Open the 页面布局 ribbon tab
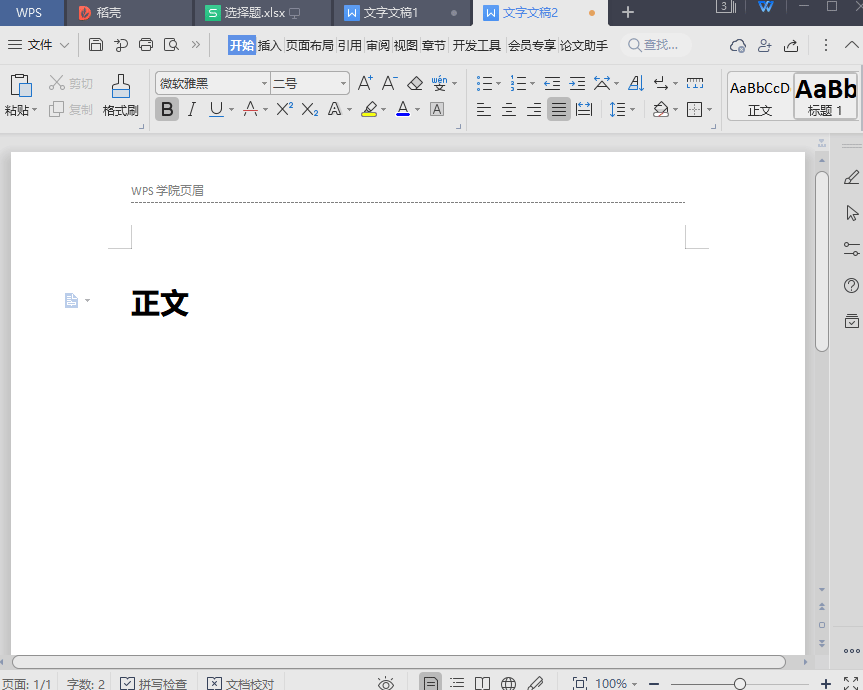This screenshot has width=863, height=690. (309, 45)
